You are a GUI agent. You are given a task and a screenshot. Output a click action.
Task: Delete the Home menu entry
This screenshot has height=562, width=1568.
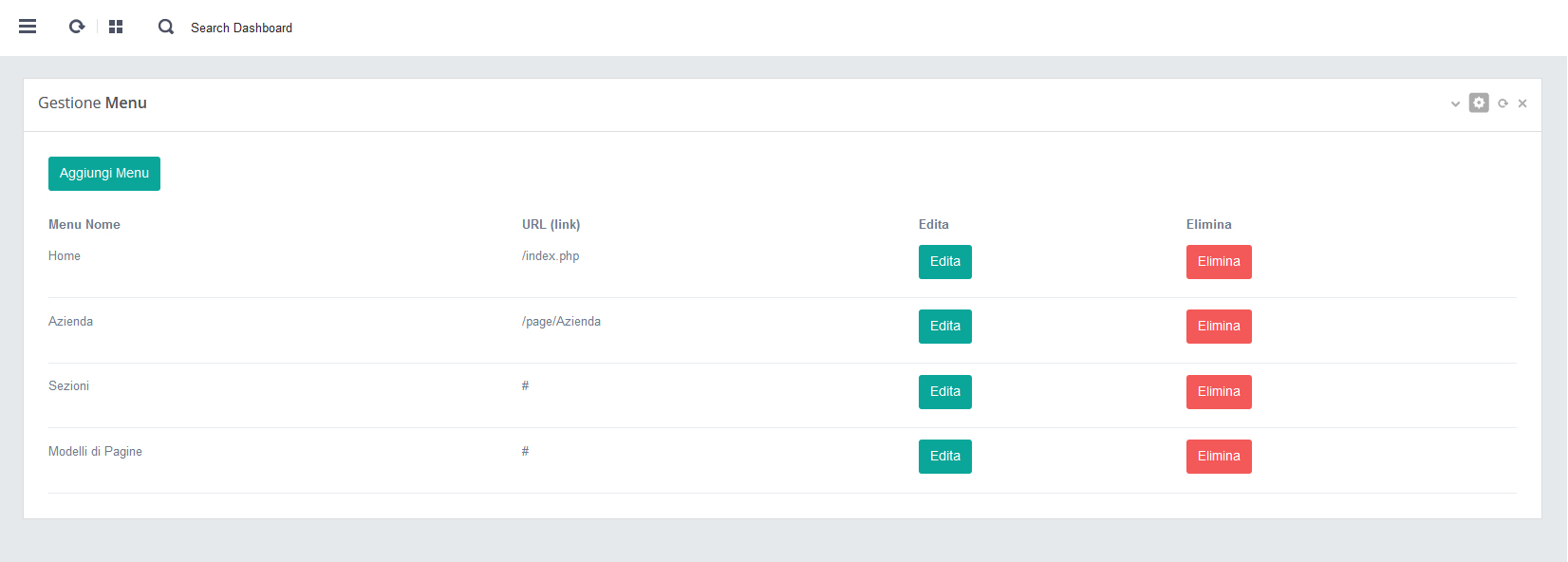tap(1219, 262)
